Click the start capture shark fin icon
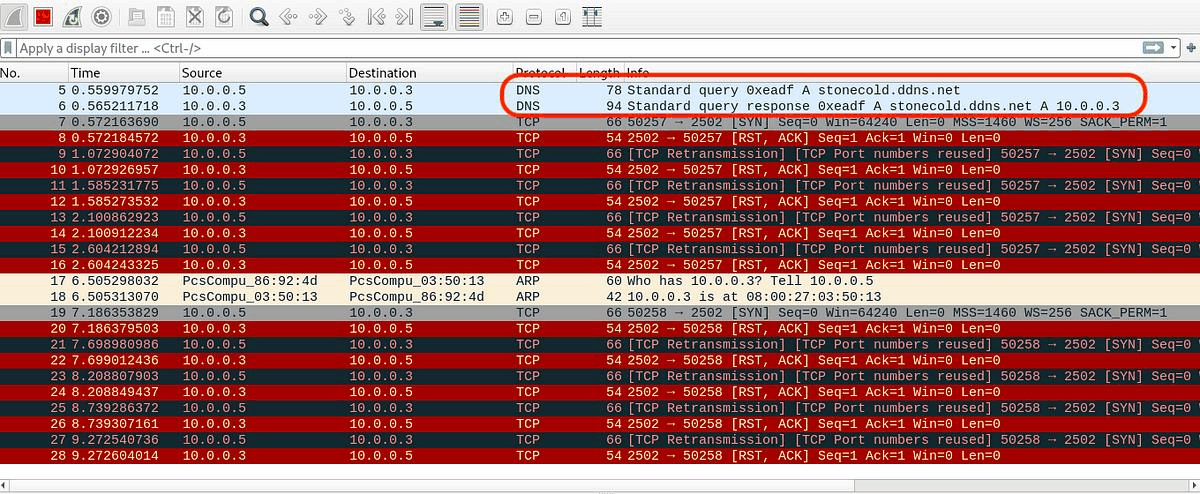1200x494 pixels. [14, 16]
